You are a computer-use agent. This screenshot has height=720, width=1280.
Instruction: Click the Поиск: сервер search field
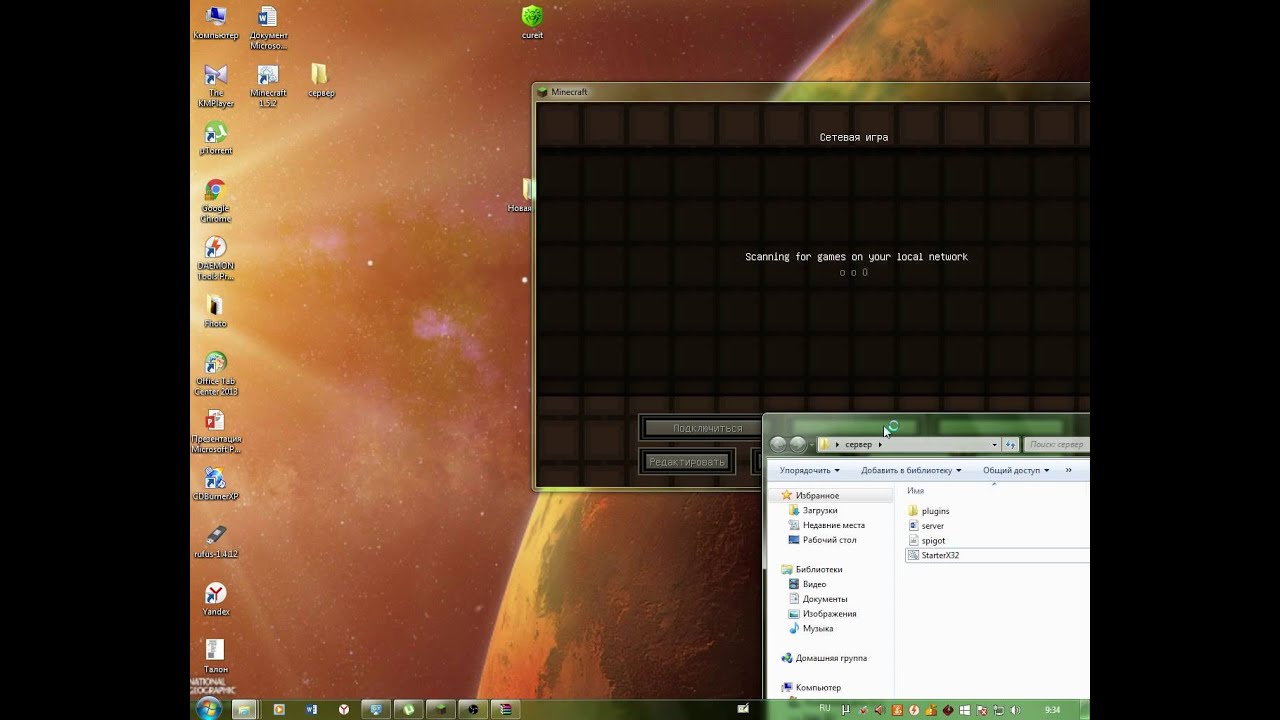(1057, 445)
